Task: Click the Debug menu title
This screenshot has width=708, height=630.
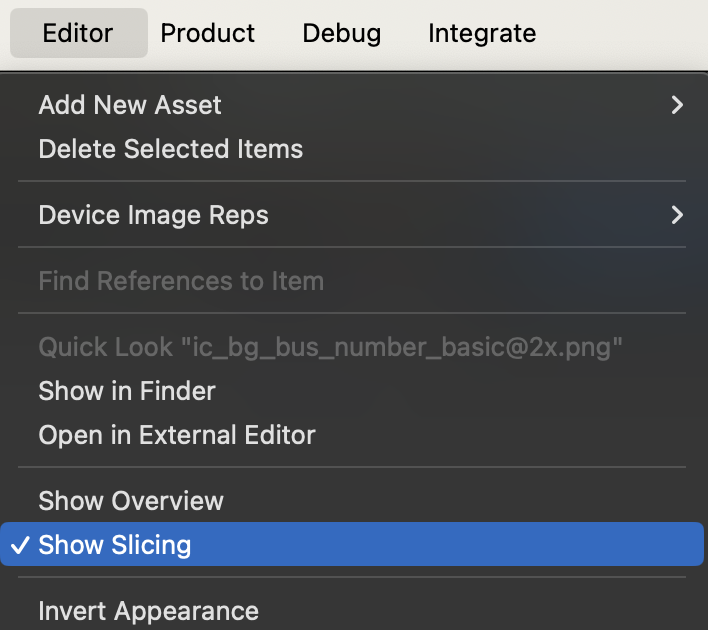Action: tap(341, 33)
